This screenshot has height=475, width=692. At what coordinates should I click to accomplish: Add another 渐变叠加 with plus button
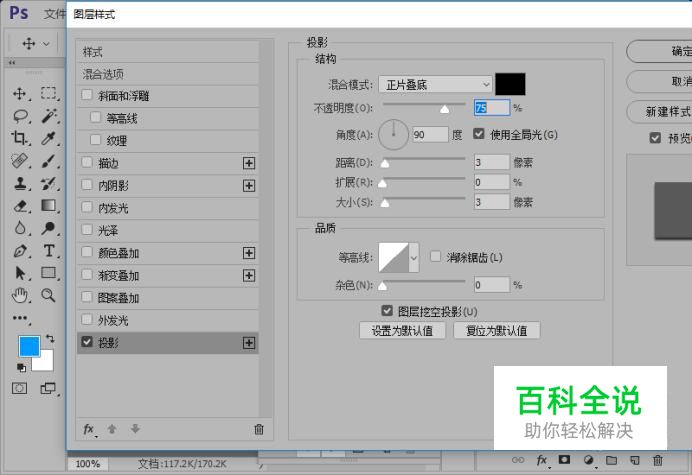pos(249,275)
